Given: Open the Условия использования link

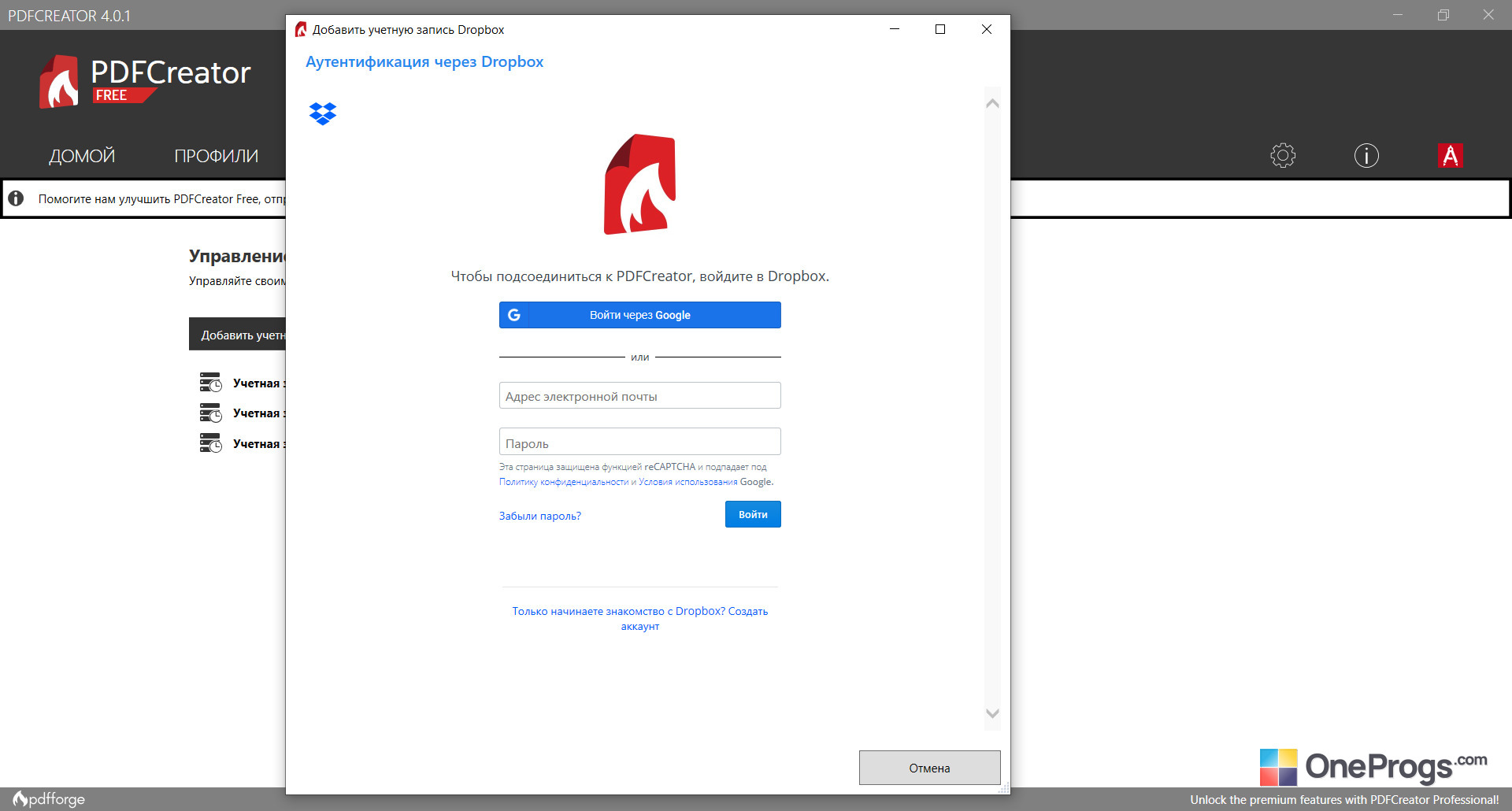Looking at the screenshot, I should [x=688, y=482].
